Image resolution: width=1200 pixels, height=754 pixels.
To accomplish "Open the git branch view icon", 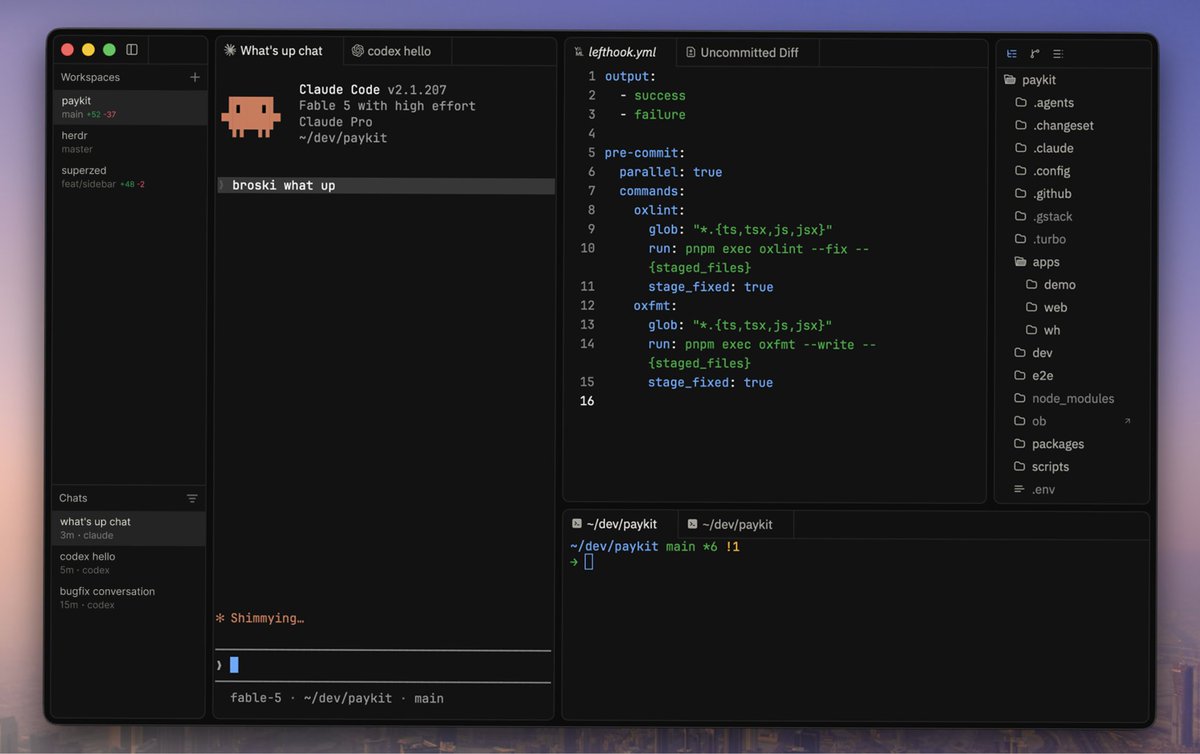I will [x=1035, y=54].
